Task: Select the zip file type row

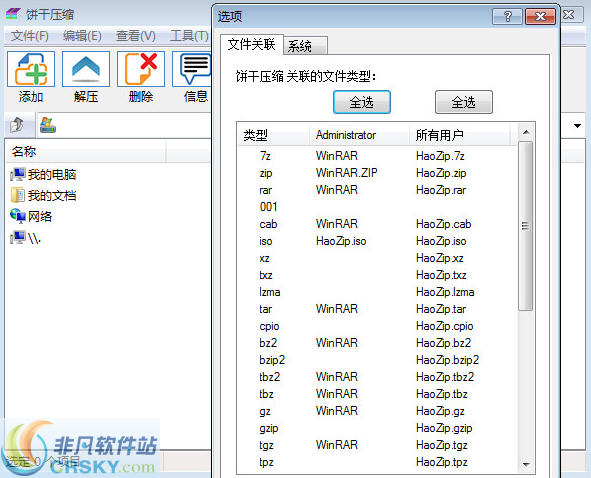Action: tap(378, 173)
